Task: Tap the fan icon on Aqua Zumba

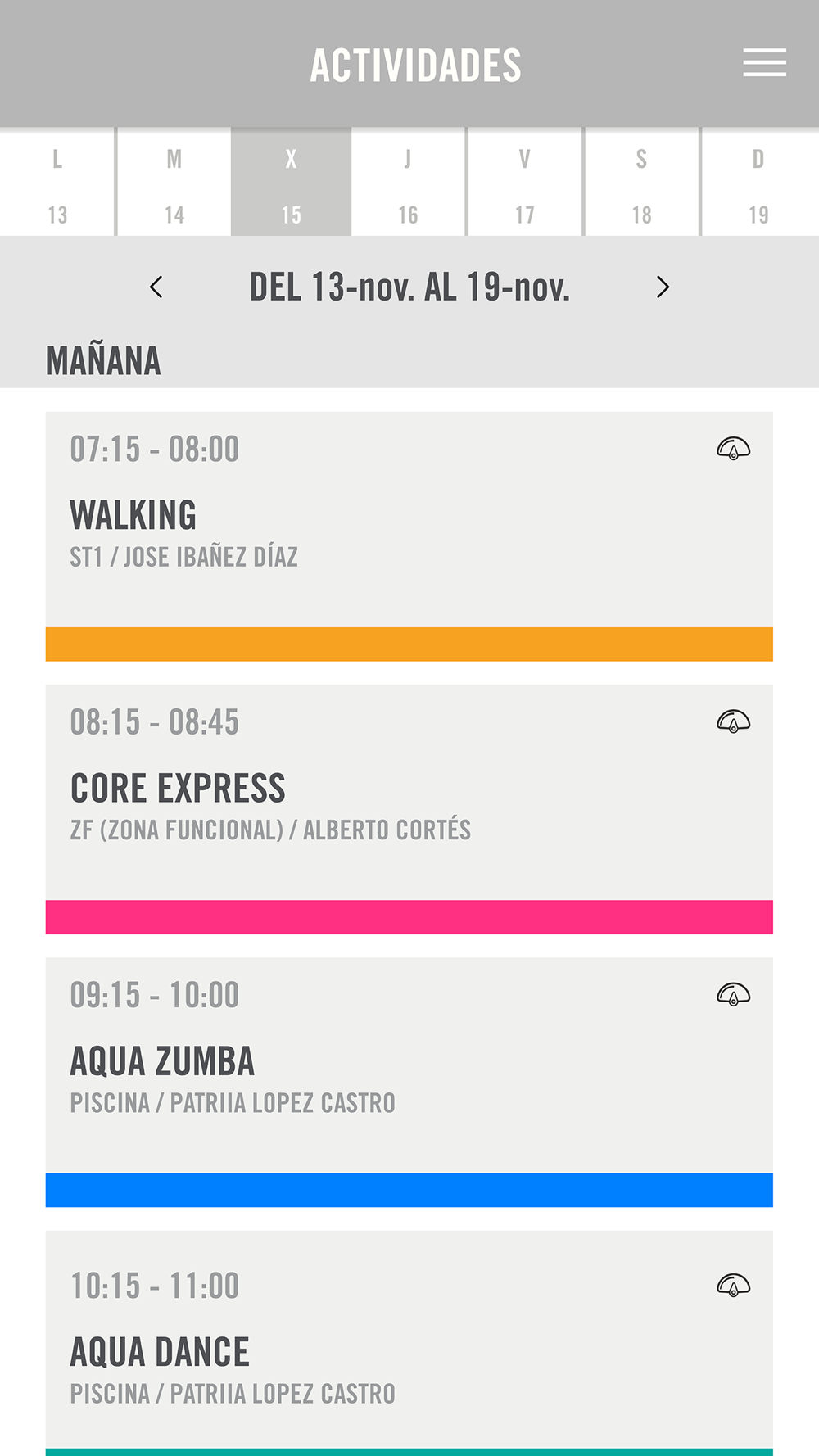Action: 733,994
